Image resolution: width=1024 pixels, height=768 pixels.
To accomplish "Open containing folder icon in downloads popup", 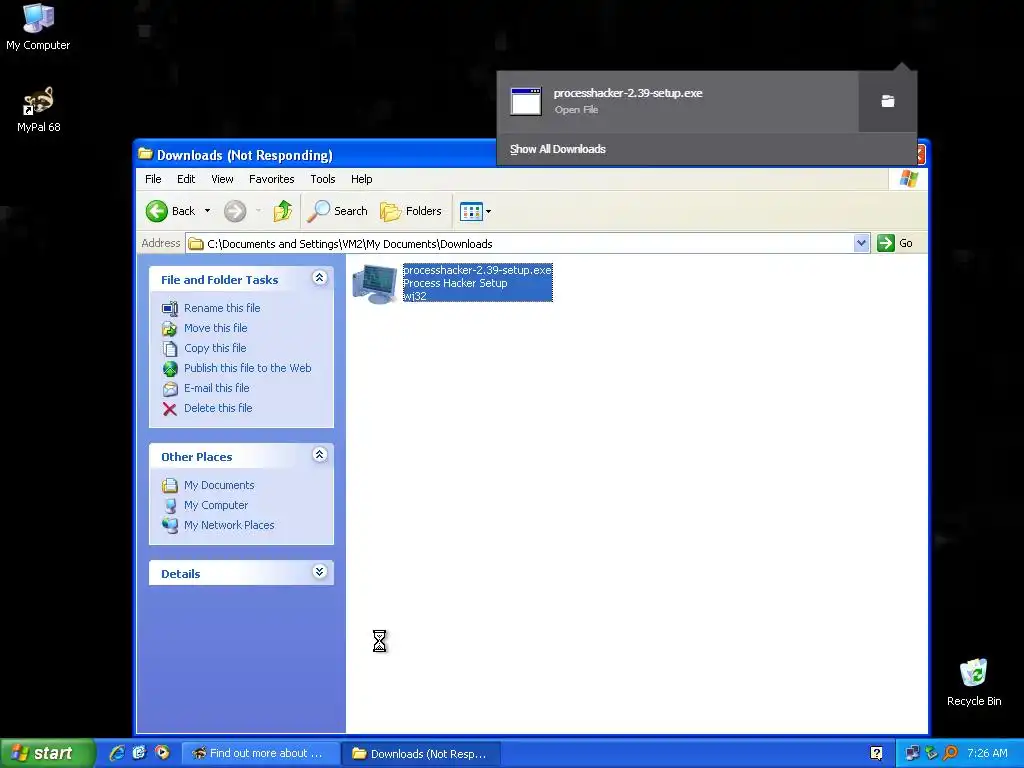I will pyautogui.click(x=888, y=101).
